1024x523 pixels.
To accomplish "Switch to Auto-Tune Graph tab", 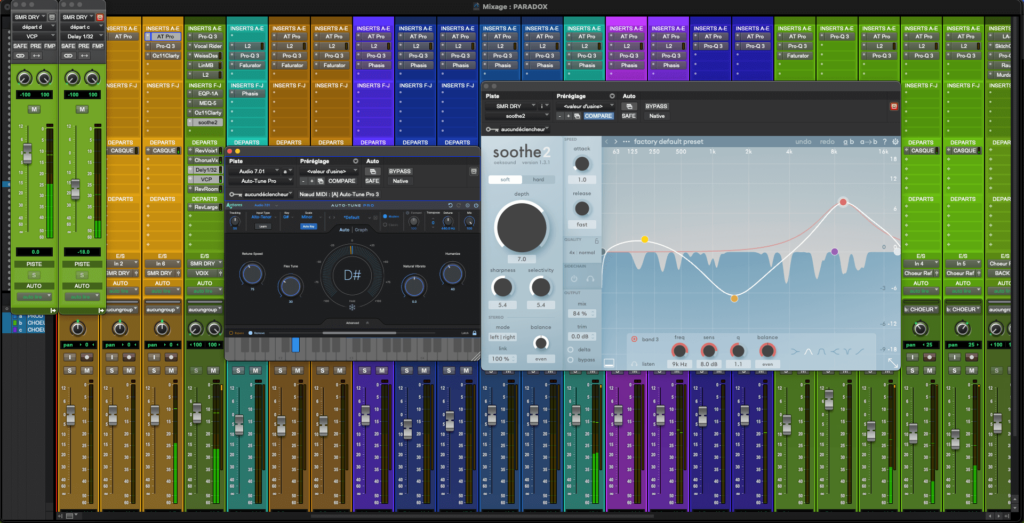I will point(361,230).
